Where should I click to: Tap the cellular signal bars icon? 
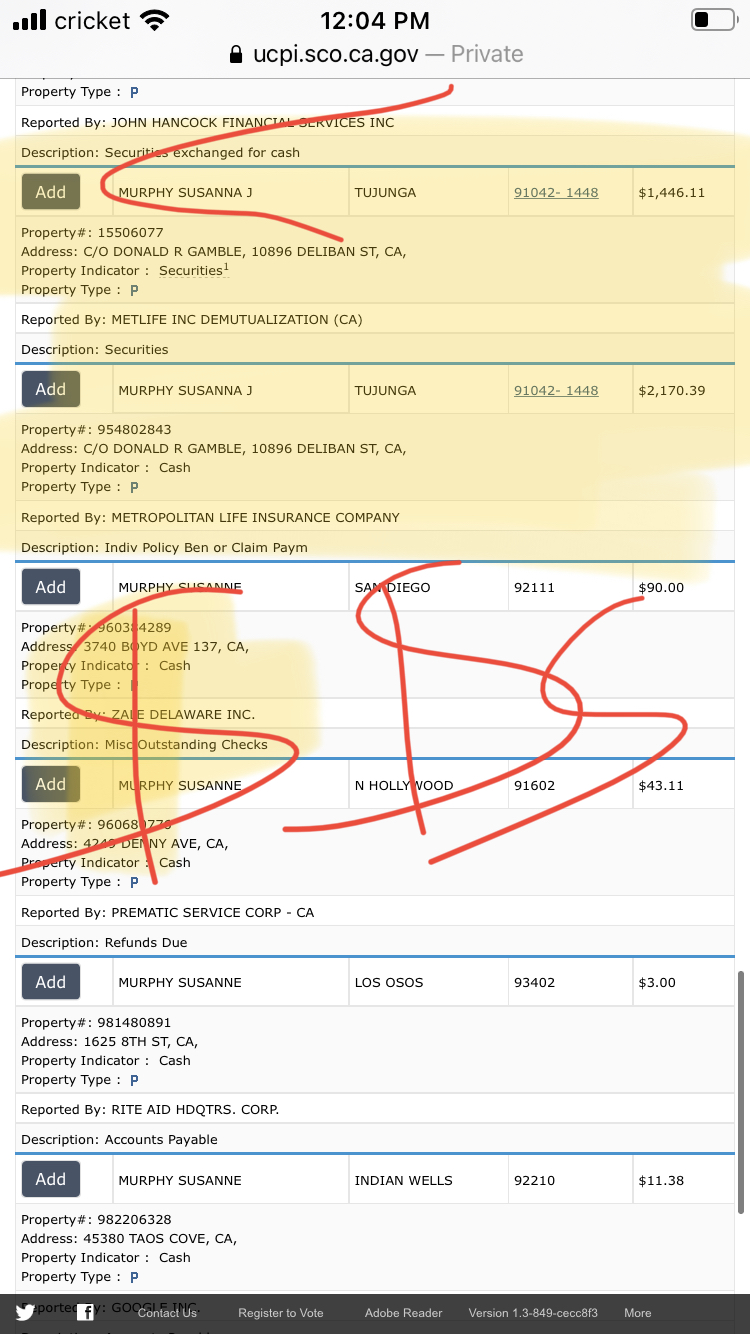click(29, 21)
